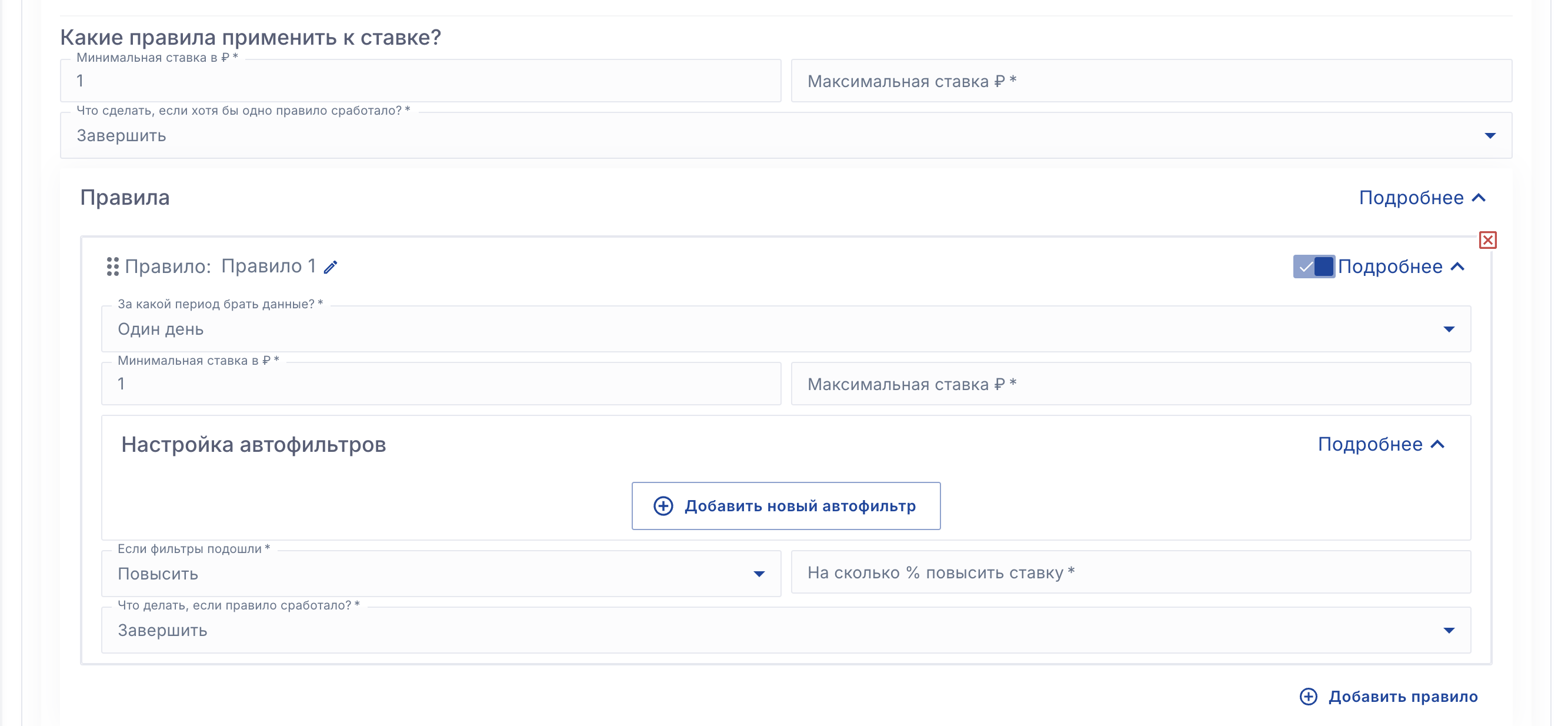Delete the rule with the red X icon

(x=1487, y=240)
